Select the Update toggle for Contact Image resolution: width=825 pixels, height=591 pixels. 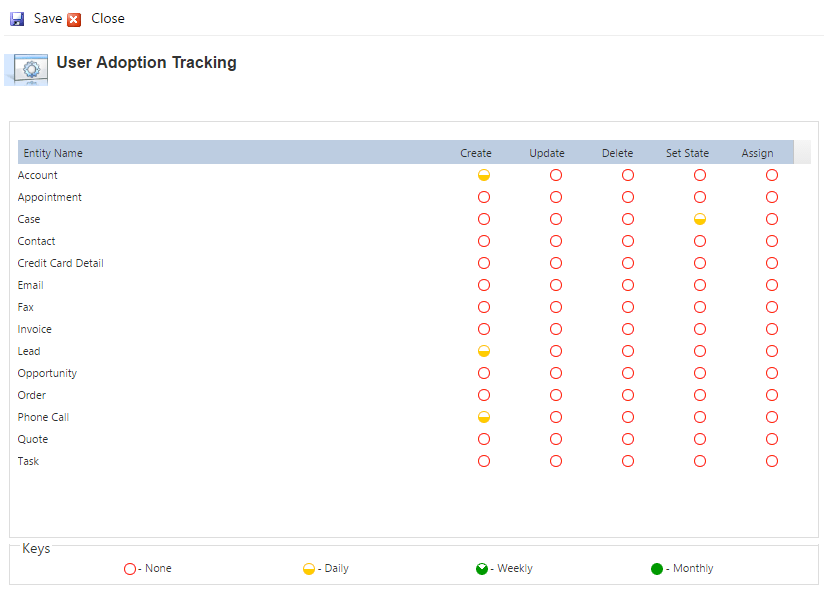(x=555, y=241)
